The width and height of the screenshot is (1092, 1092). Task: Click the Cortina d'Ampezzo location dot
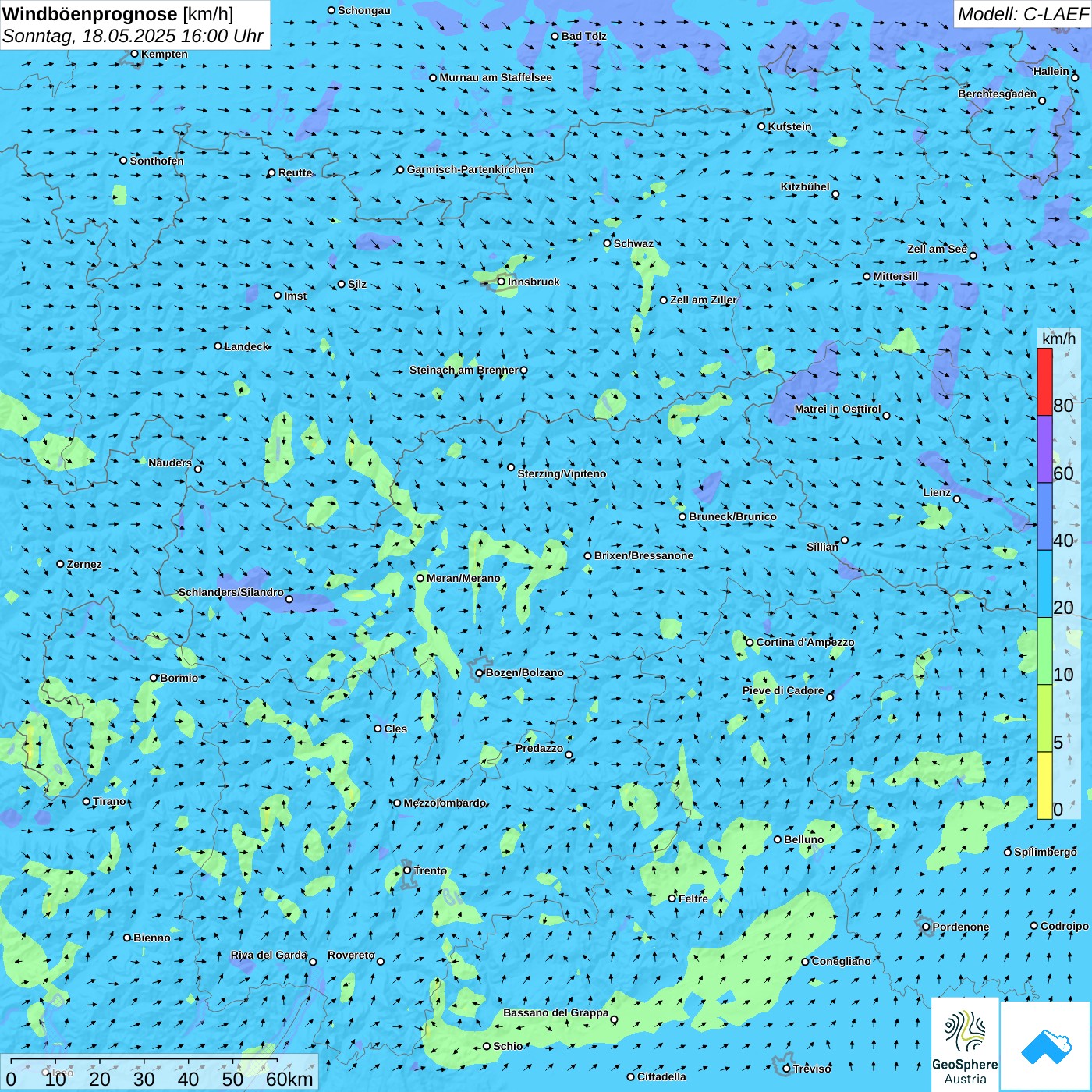point(750,642)
